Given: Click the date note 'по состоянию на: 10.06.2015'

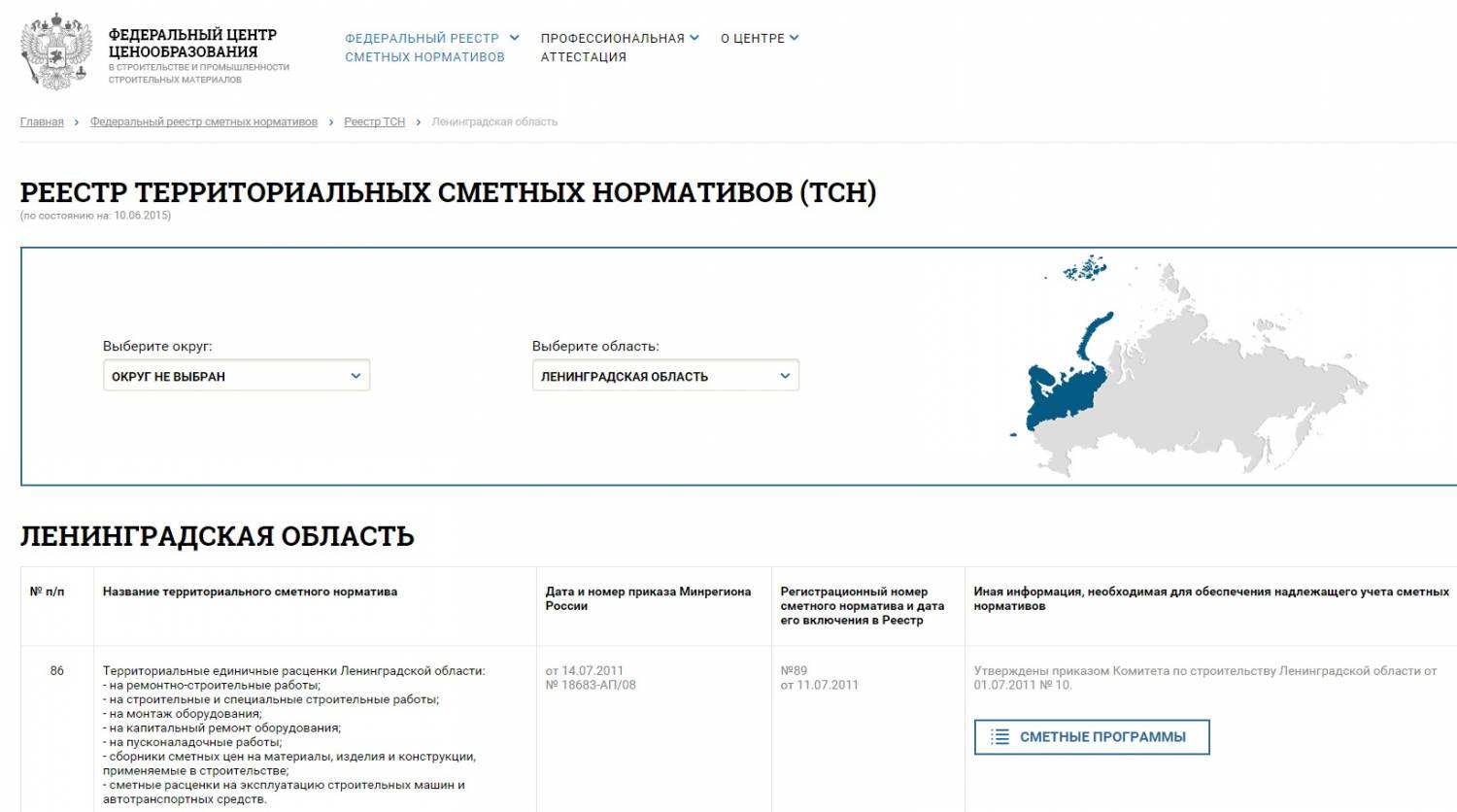Looking at the screenshot, I should 95,216.
